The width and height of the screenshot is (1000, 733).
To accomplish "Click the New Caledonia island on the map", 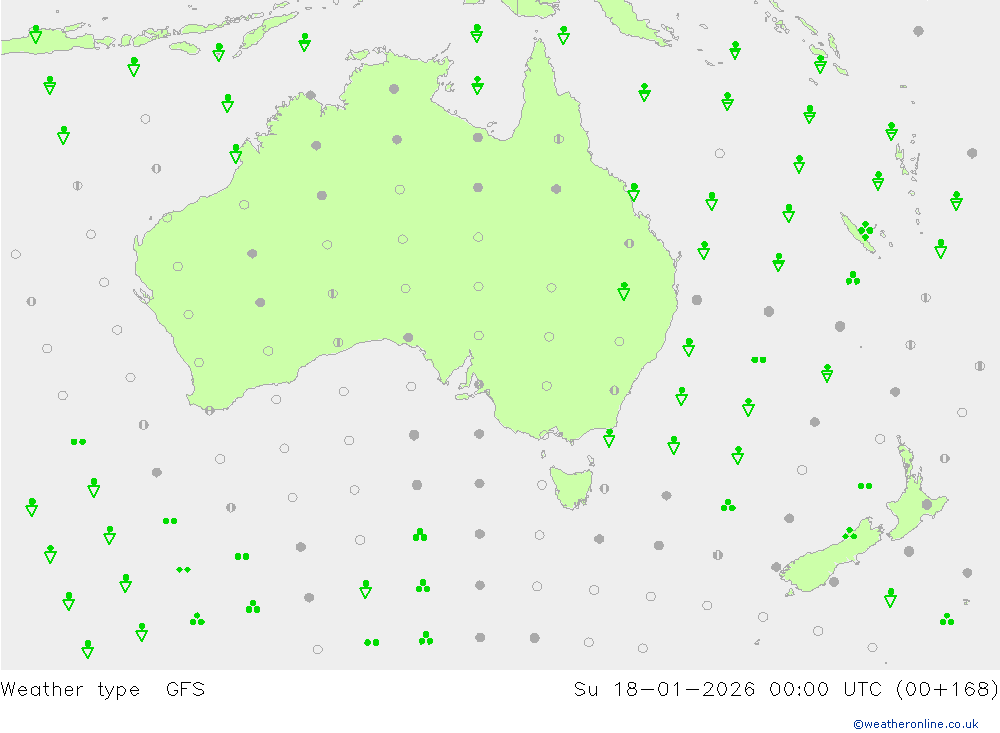I will point(859,233).
